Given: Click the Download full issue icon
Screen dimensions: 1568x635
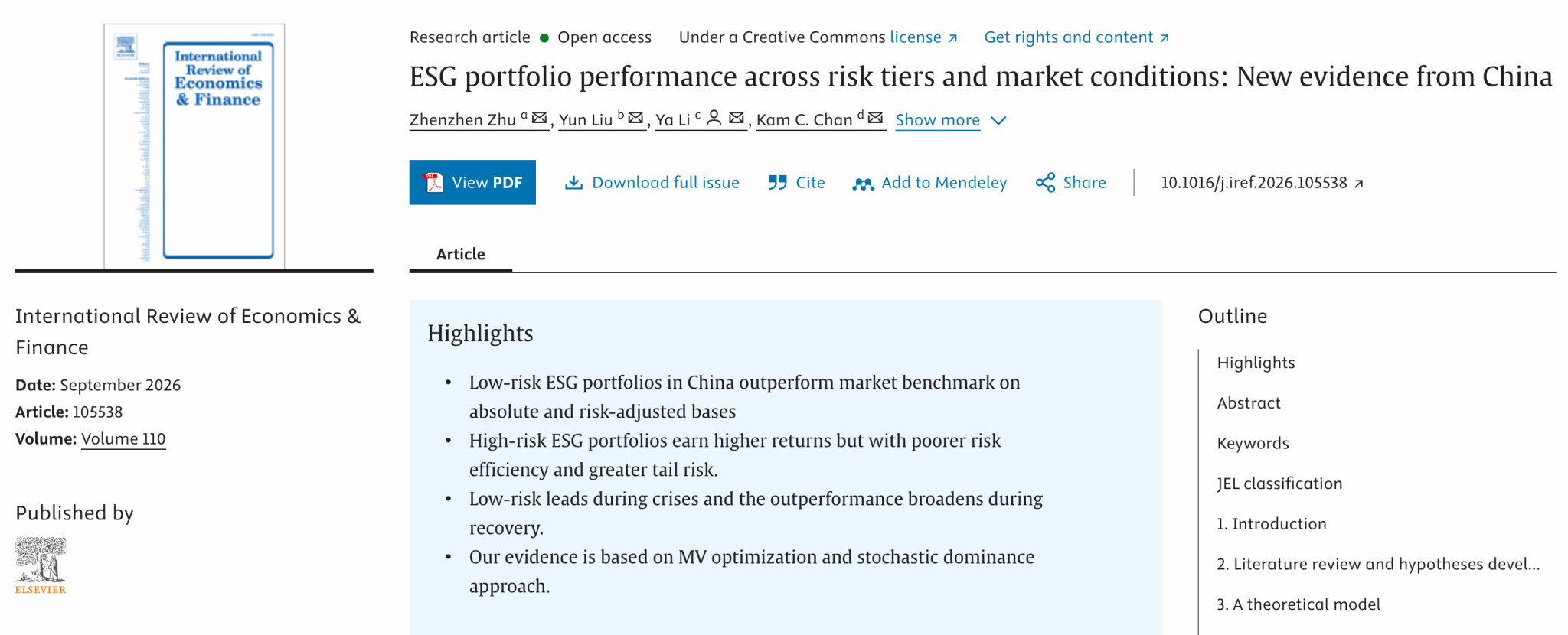Looking at the screenshot, I should [x=573, y=182].
